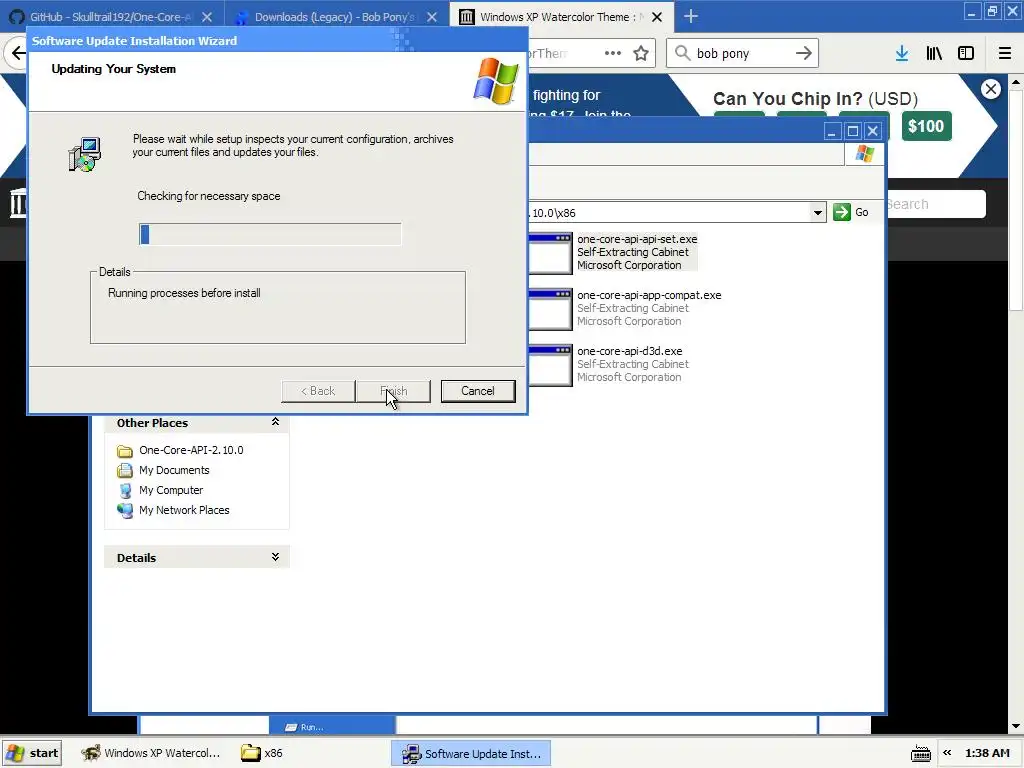This screenshot has height=768, width=1024.
Task: Submit search with the arrow button
Action: (803, 53)
